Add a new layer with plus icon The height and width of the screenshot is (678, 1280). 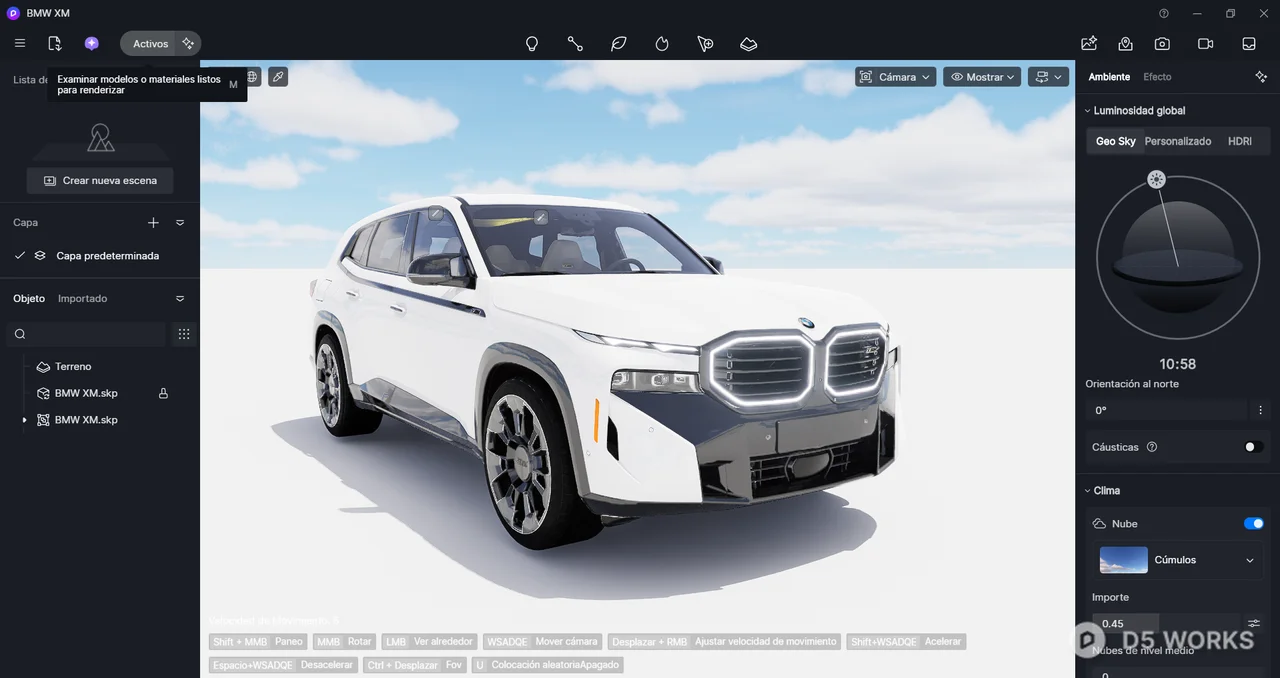pos(153,223)
